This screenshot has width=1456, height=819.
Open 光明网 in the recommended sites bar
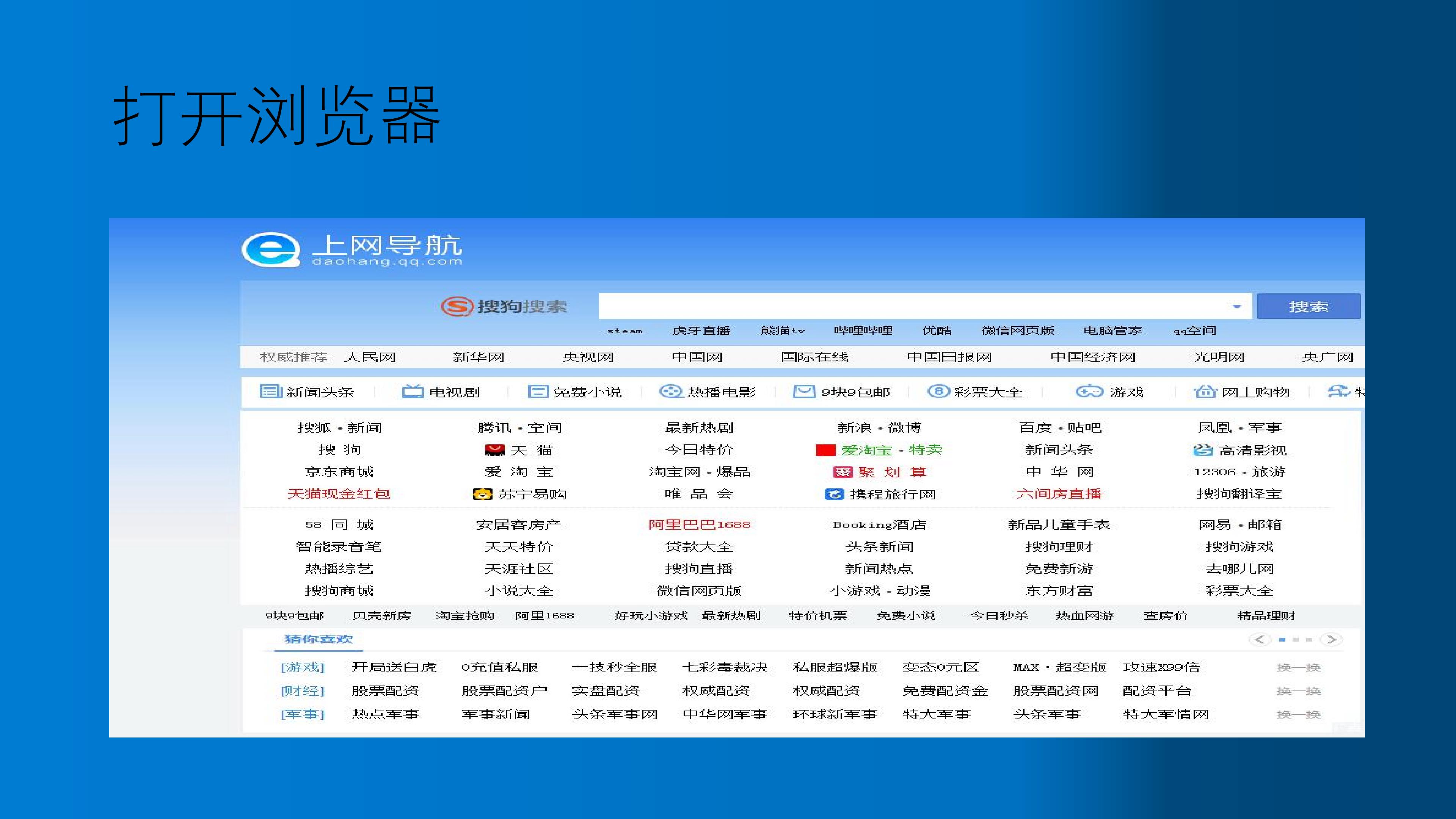pos(1219,357)
